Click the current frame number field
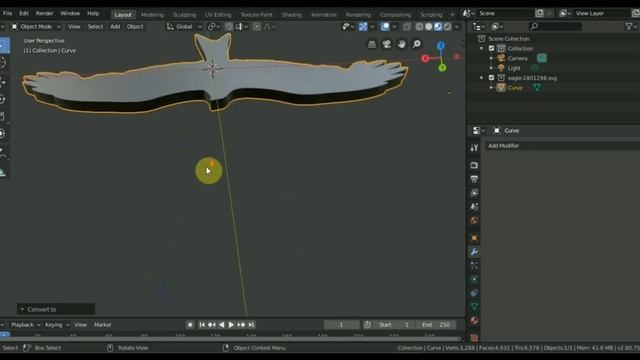This screenshot has width=640, height=360. point(342,324)
